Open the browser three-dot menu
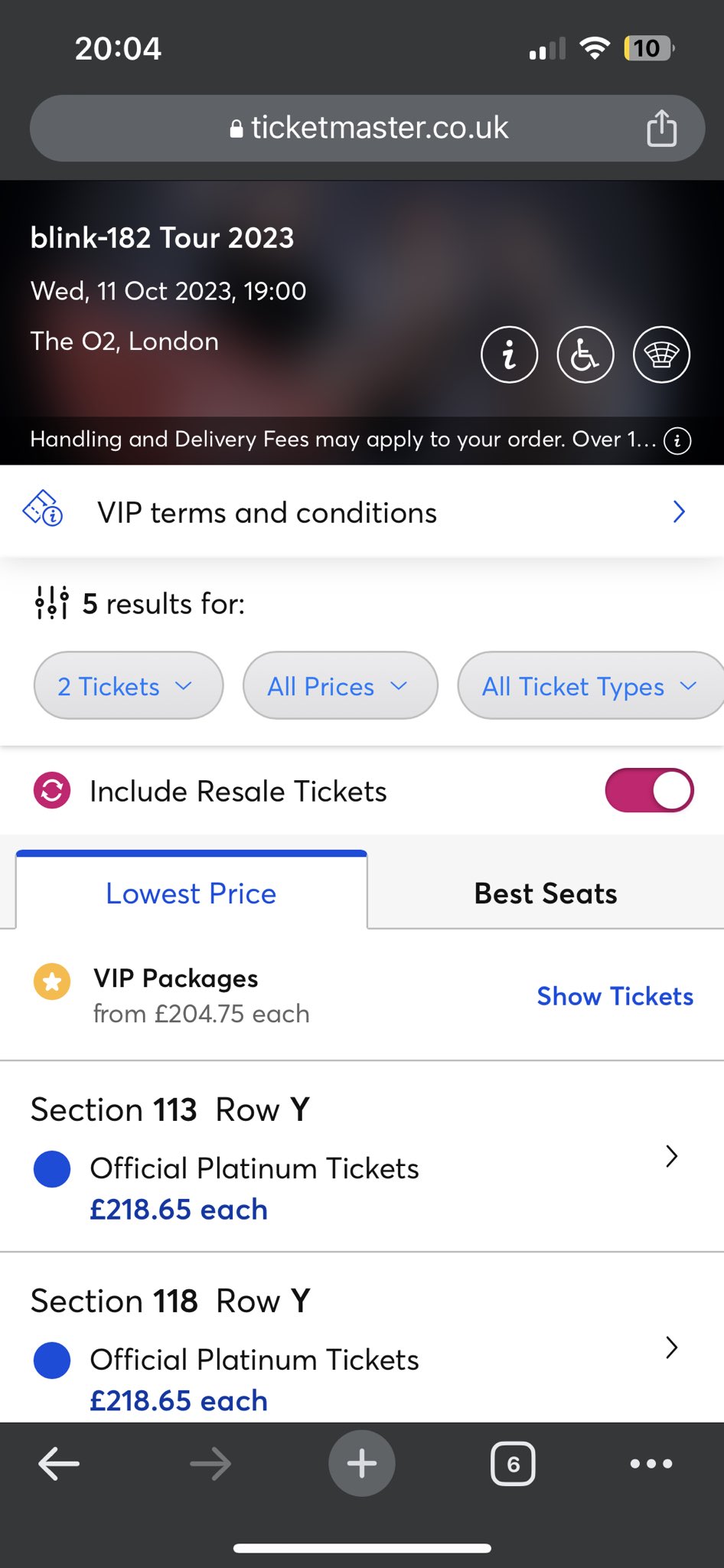Screen dimensions: 724x1568 651,1463
